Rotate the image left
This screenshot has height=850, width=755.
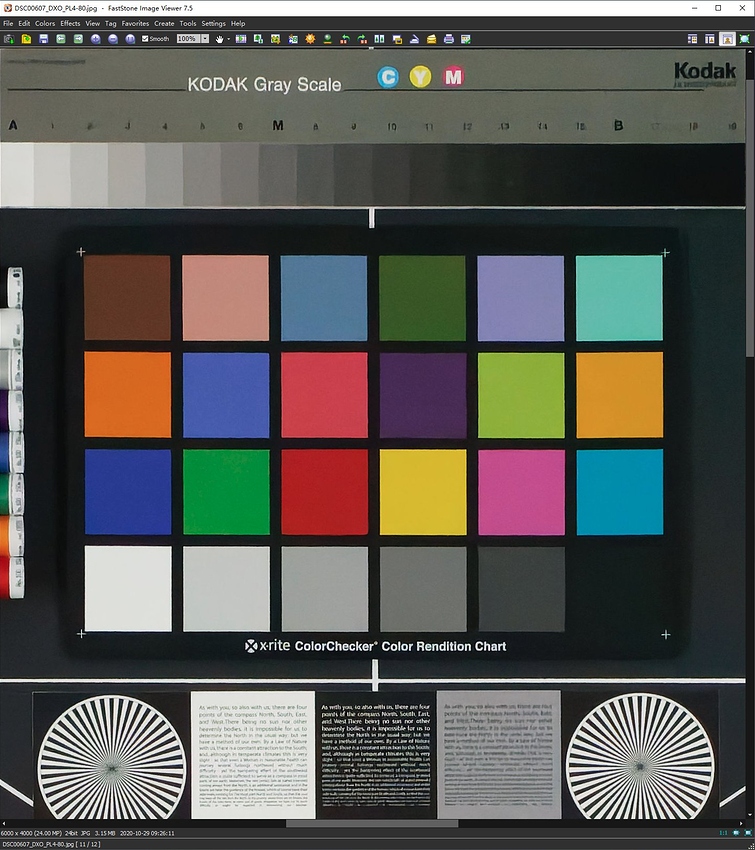point(345,39)
